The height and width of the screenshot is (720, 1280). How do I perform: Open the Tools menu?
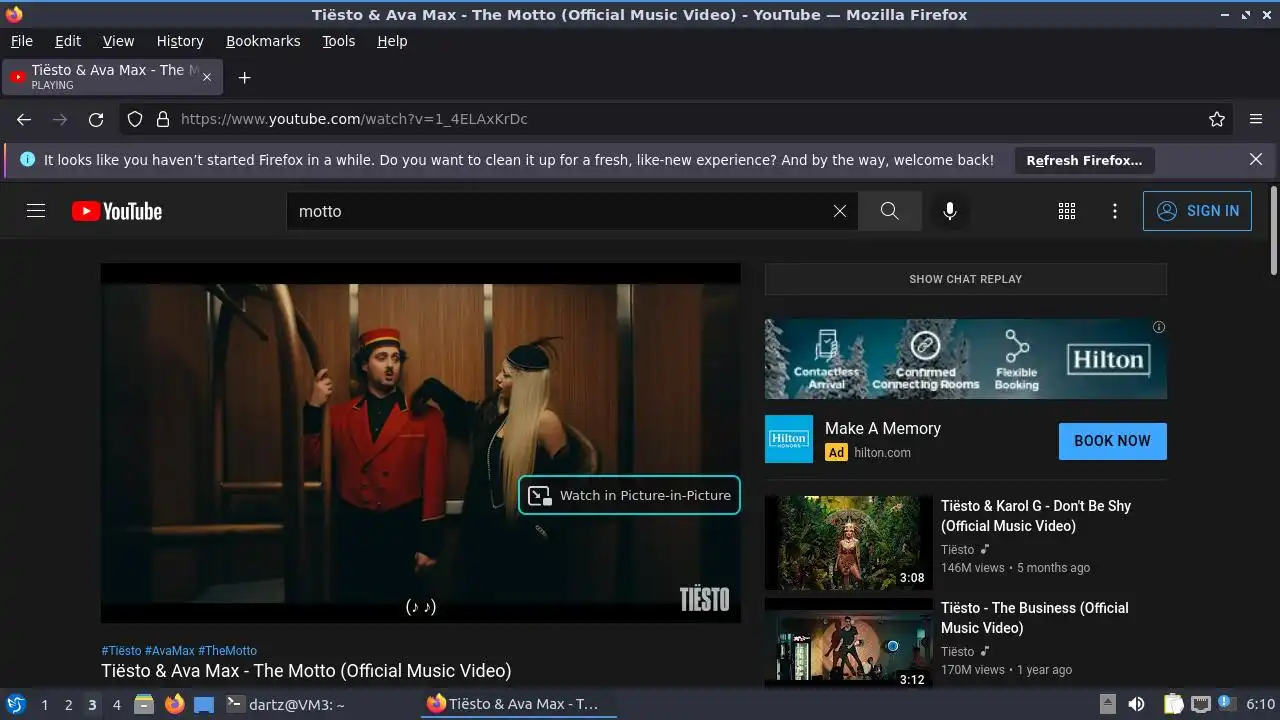click(338, 41)
